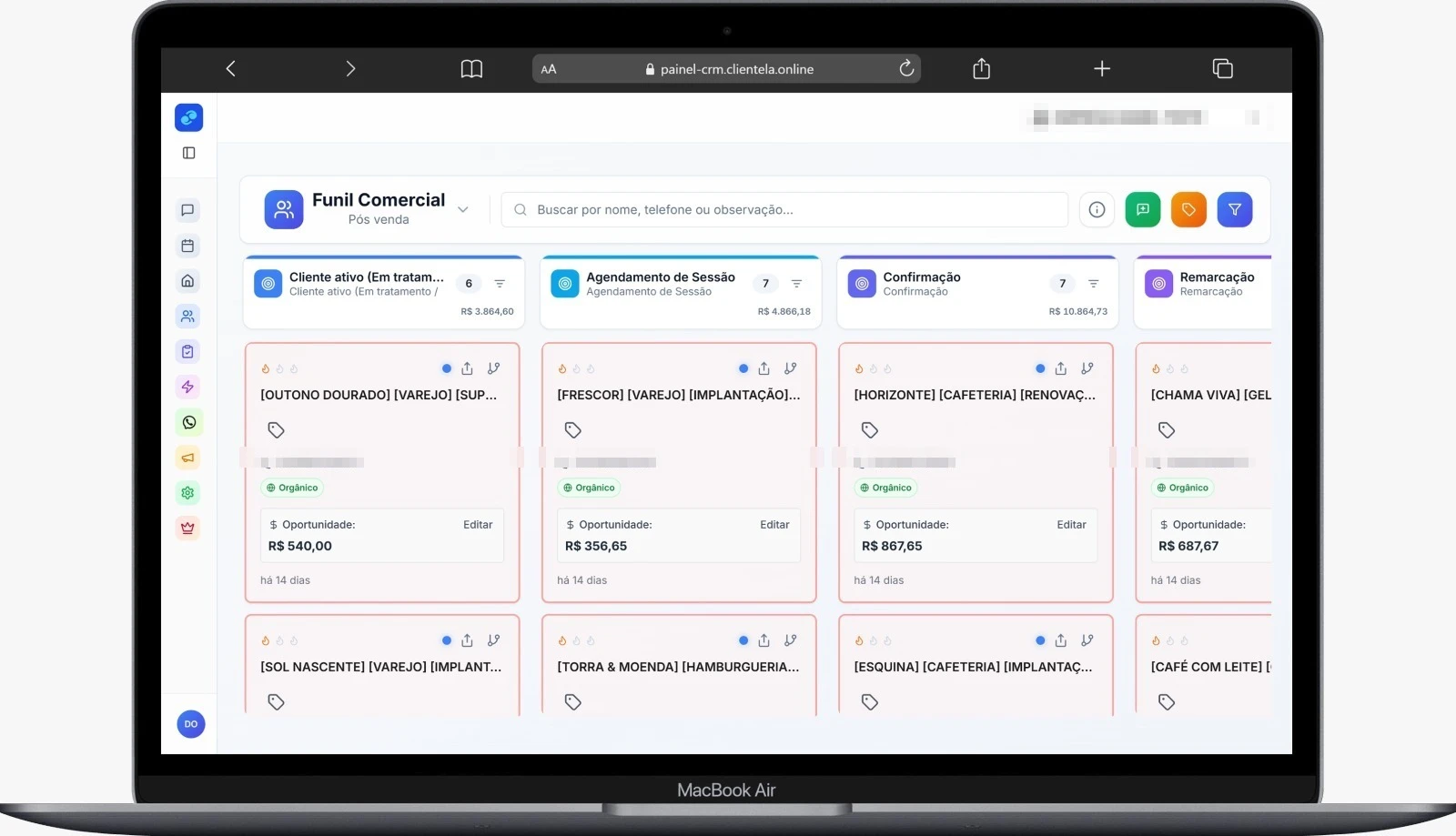Share the HORIZONTE card
Image resolution: width=1456 pixels, height=836 pixels.
(1060, 368)
